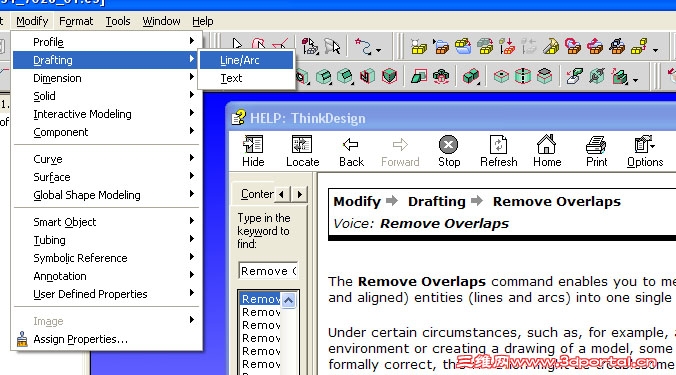This screenshot has height=375, width=676.
Task: Click Hide in the Help toolbar
Action: [253, 151]
